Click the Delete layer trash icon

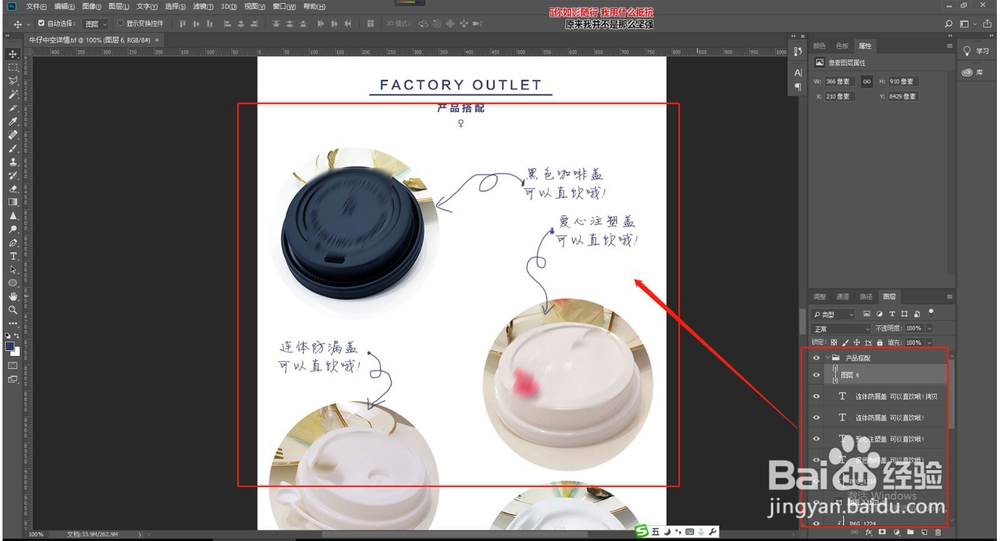pos(938,532)
